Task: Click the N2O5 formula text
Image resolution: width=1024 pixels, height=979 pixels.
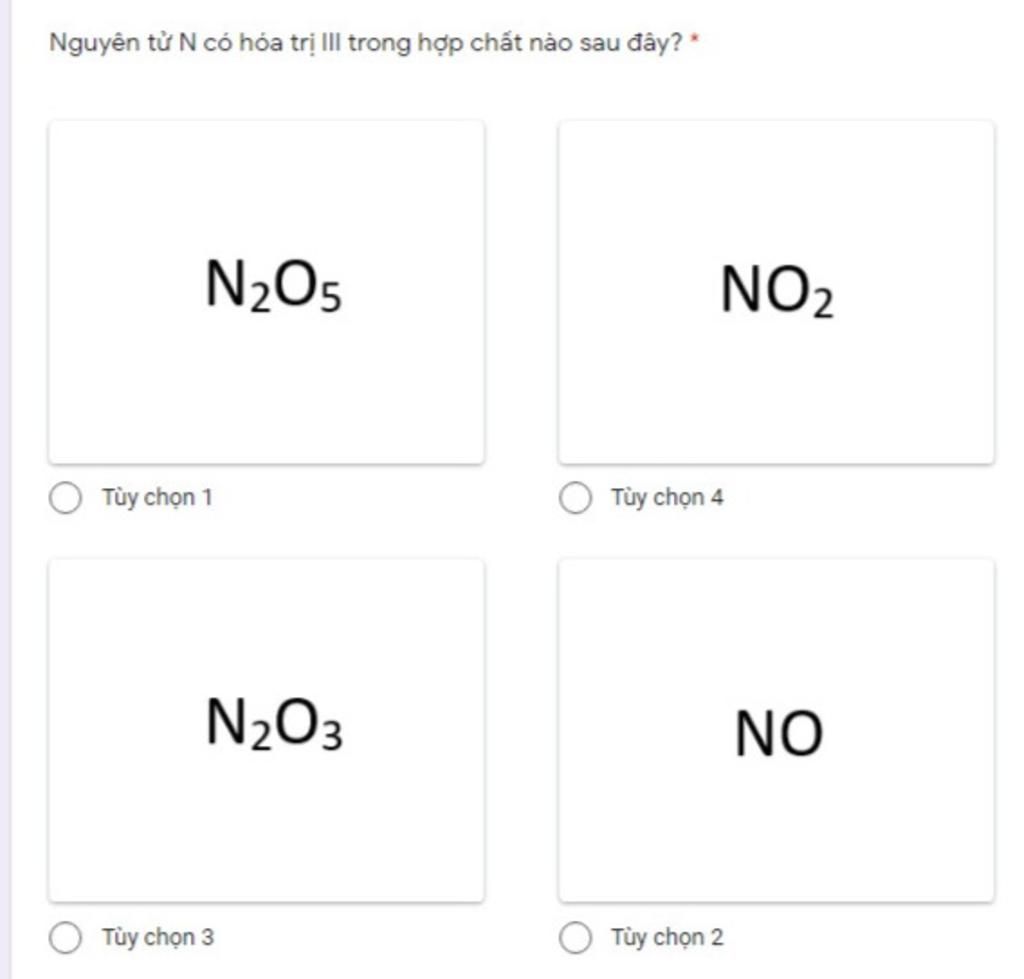Action: (x=274, y=285)
